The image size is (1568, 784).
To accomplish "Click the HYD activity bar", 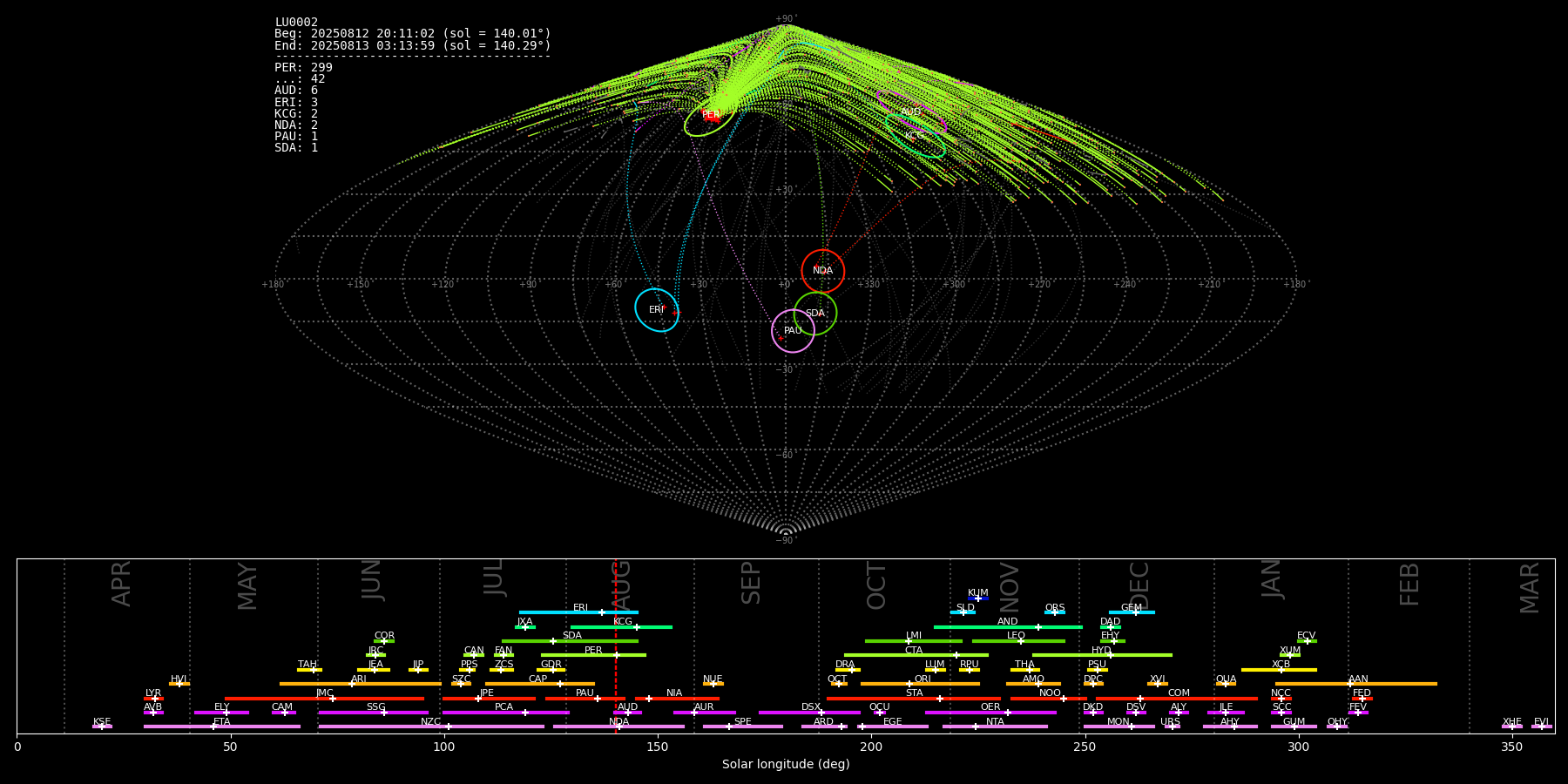I will pyautogui.click(x=1102, y=655).
